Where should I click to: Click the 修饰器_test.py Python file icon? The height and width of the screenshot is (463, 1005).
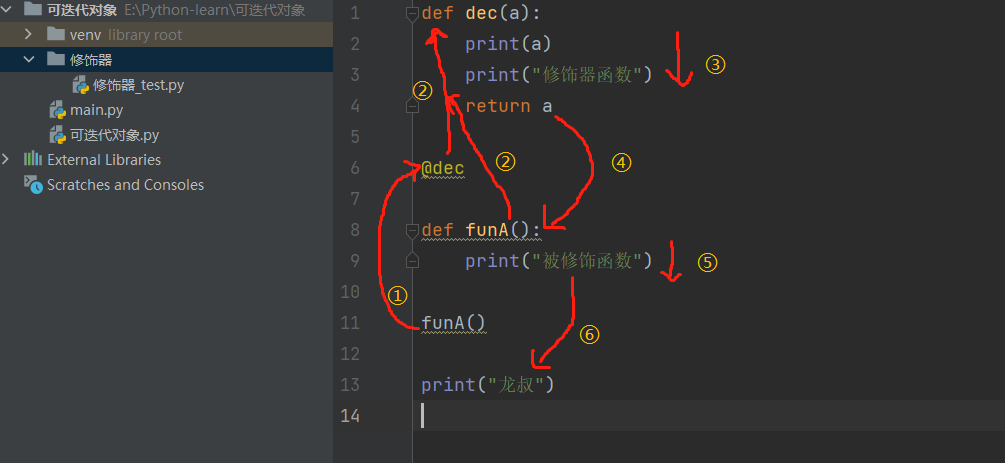point(81,85)
